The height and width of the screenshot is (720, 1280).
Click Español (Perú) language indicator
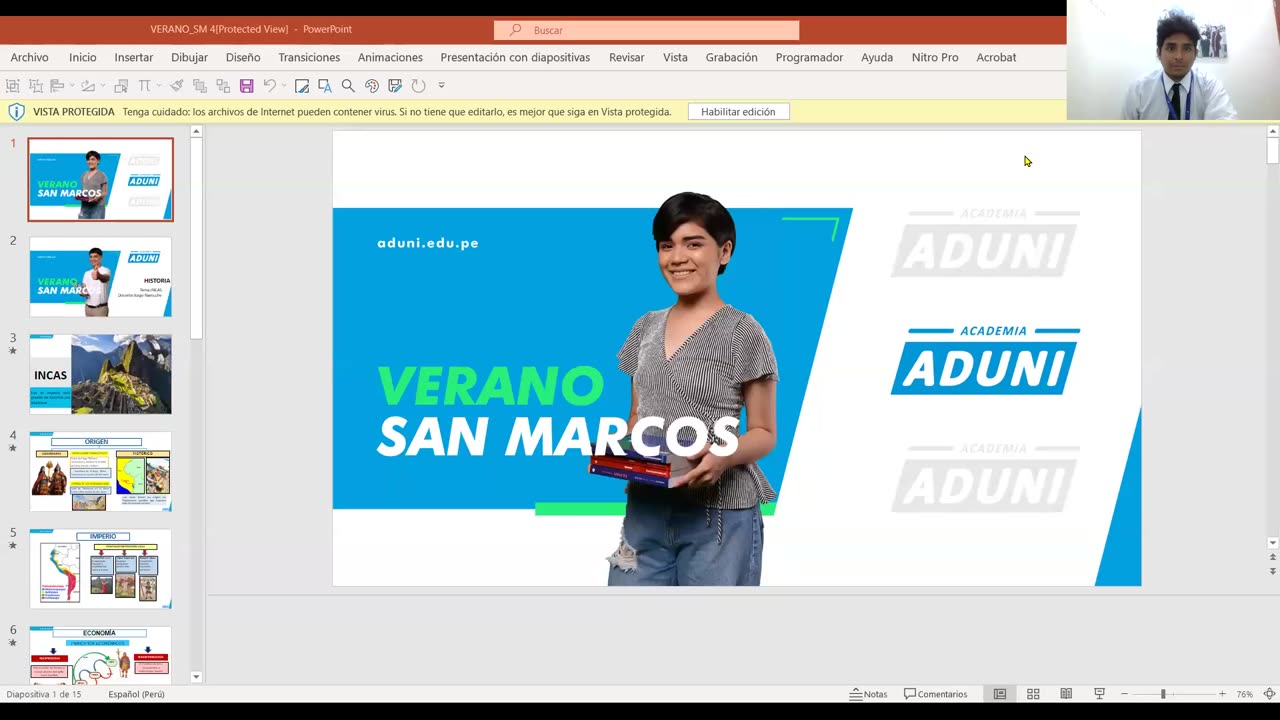[x=137, y=694]
